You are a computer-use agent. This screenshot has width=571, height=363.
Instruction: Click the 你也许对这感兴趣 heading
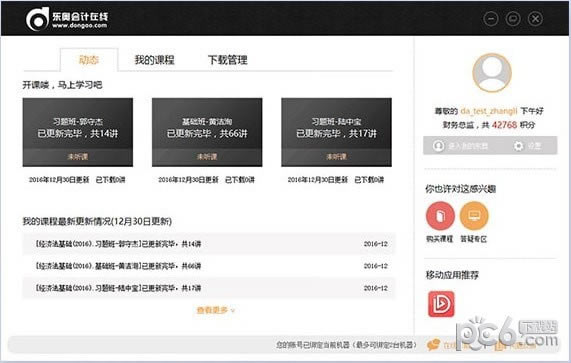pyautogui.click(x=461, y=189)
